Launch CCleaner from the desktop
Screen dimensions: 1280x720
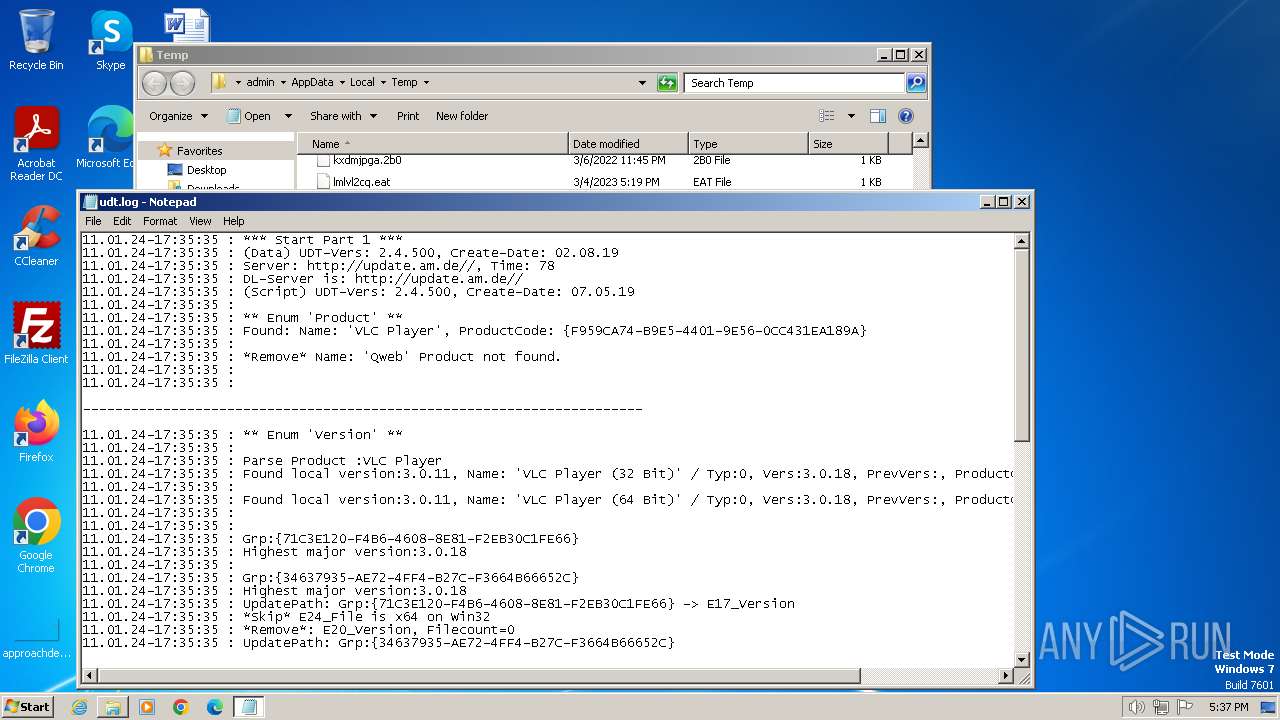[x=36, y=236]
